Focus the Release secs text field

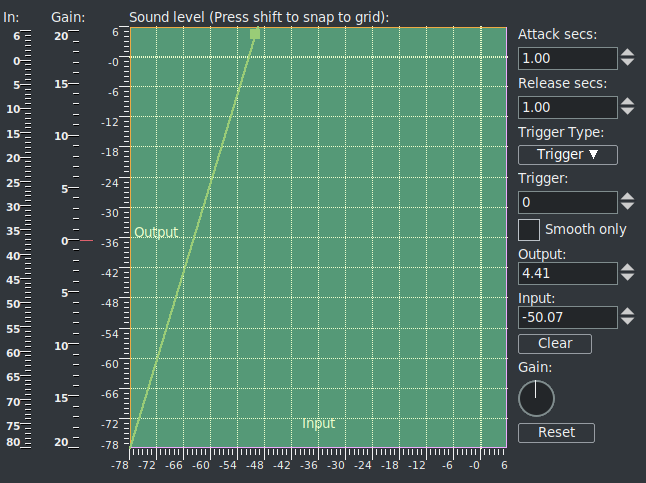point(567,107)
